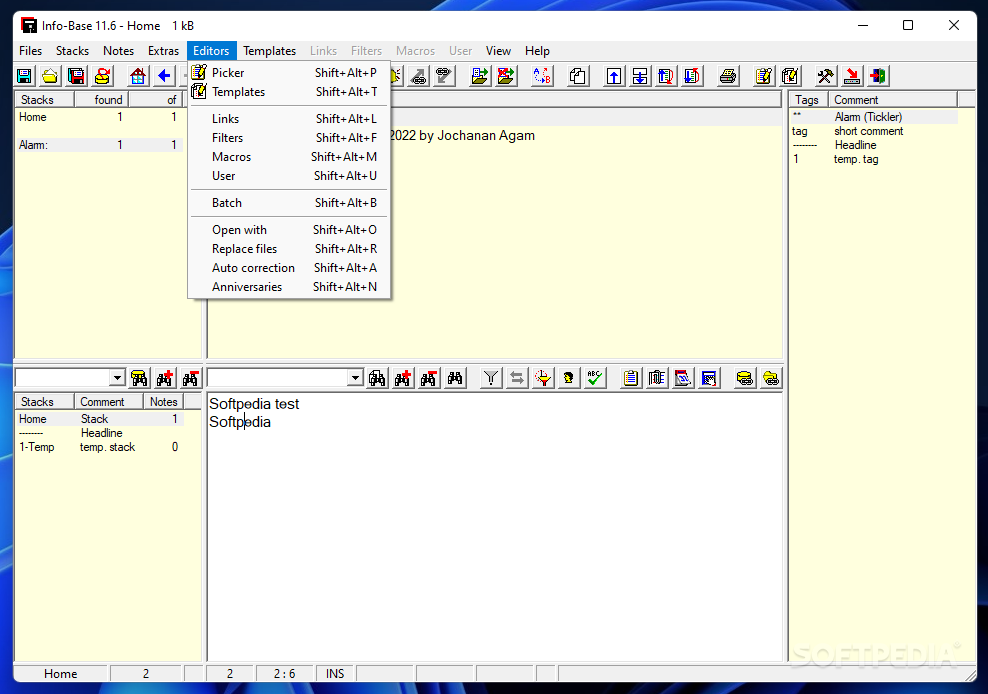Image resolution: width=988 pixels, height=694 pixels.
Task: Click the red floppy disk save-as icon
Action: [76, 76]
